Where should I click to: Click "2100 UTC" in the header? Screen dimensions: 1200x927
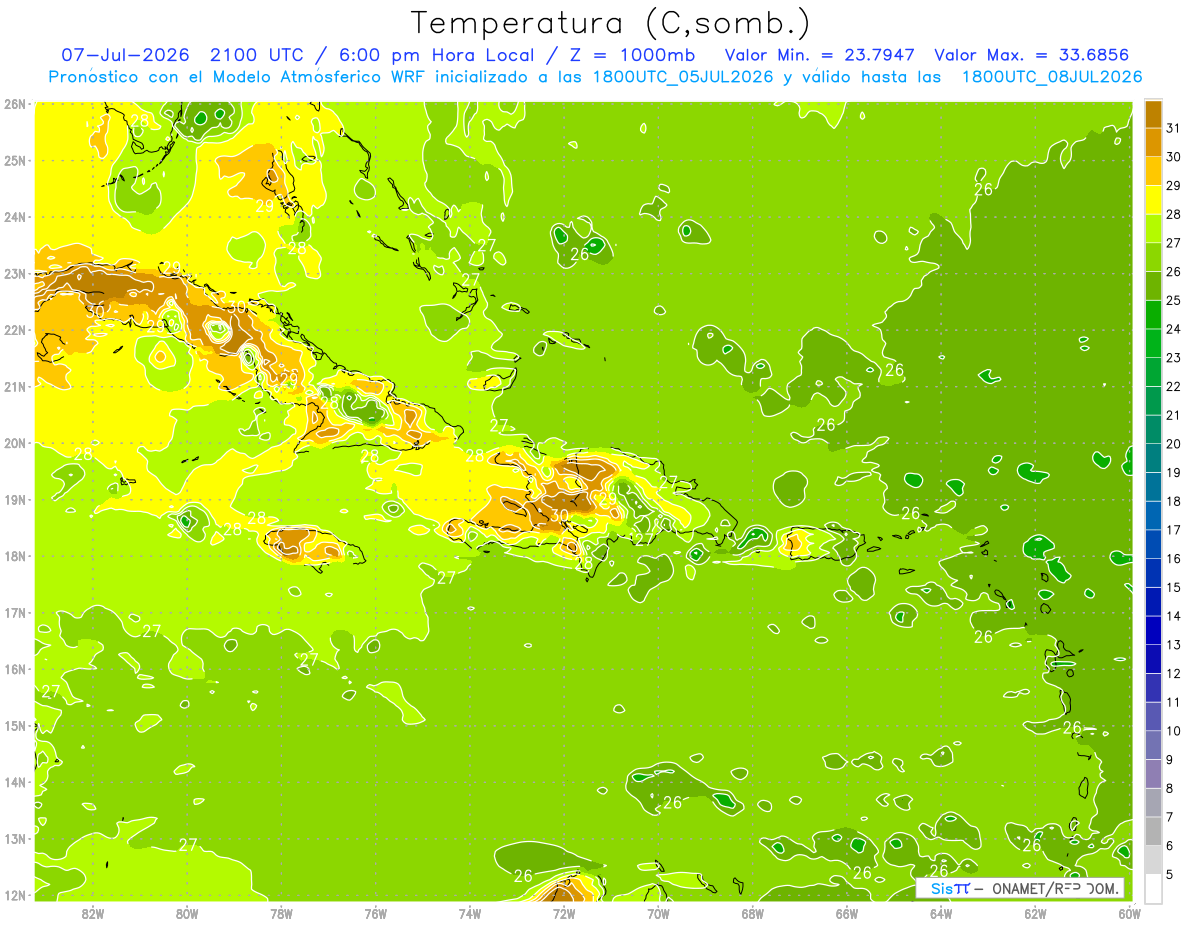(x=255, y=55)
